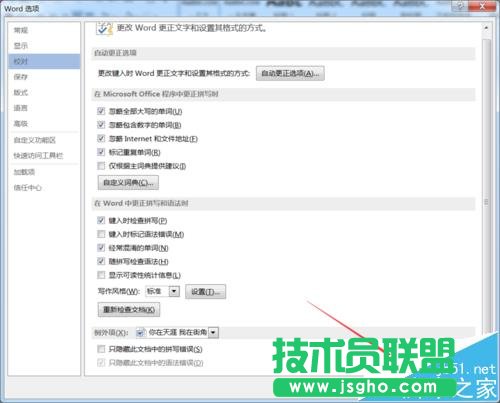Image resolution: width=500 pixels, height=403 pixels.
Task: Open the 高级 (Advanced) category
Action: (44, 124)
